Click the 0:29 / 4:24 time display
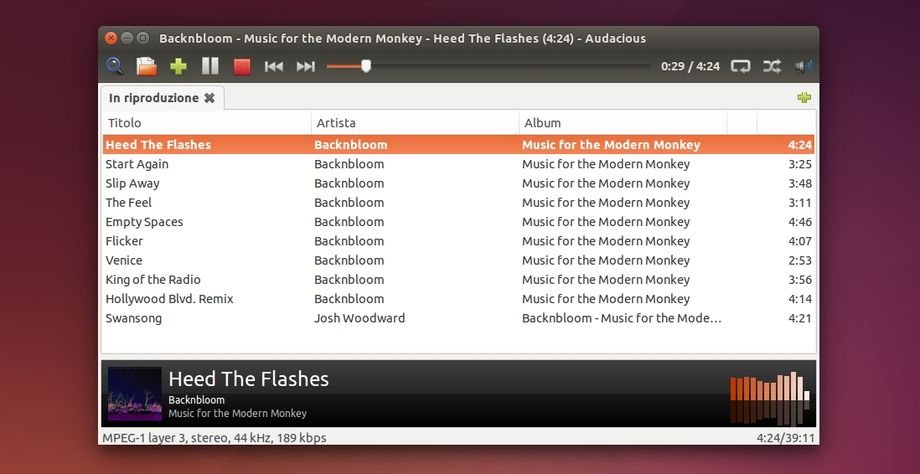Image resolution: width=920 pixels, height=474 pixels. pos(691,66)
